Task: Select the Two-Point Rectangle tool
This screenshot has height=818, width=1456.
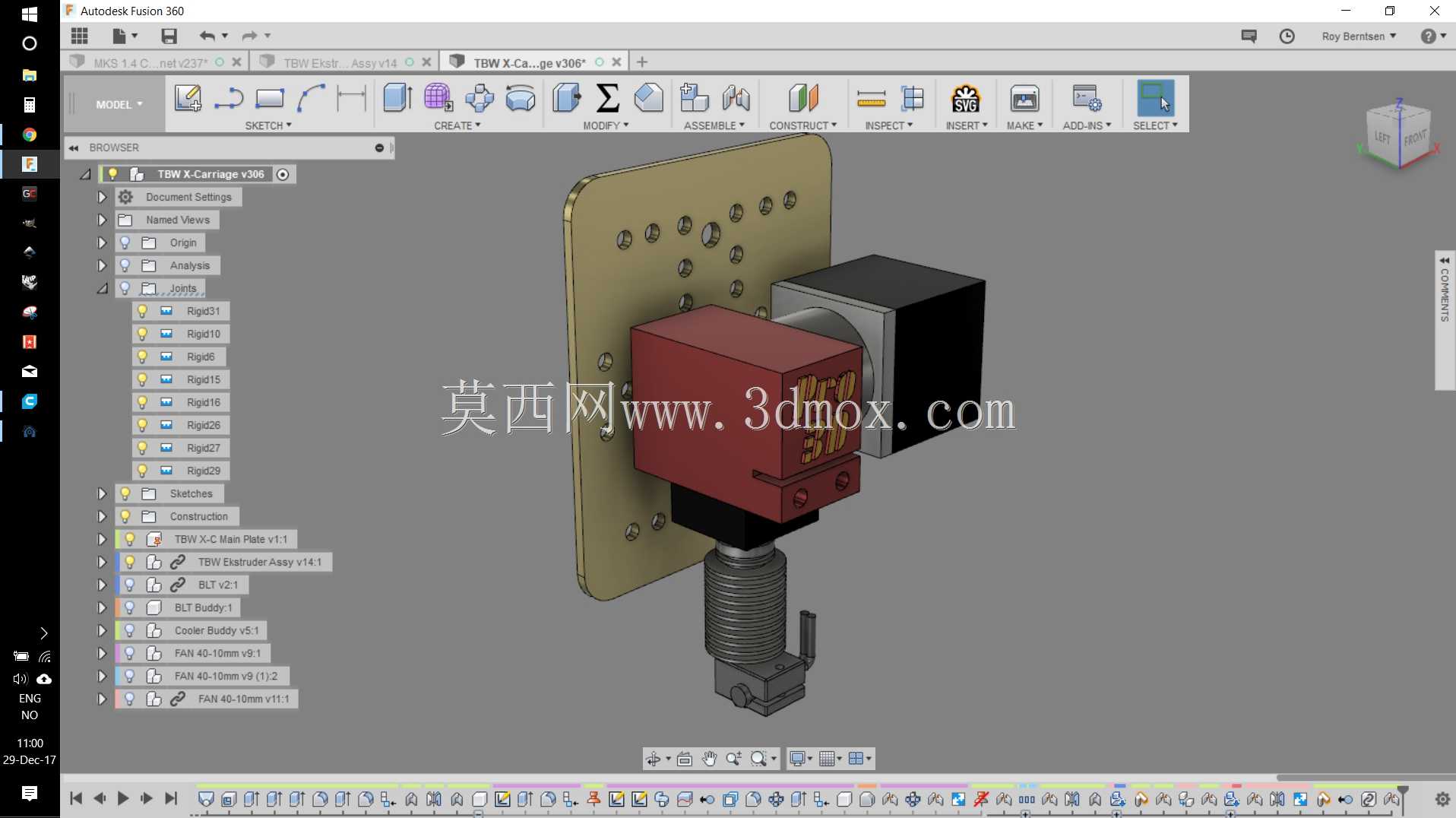Action: (x=269, y=98)
